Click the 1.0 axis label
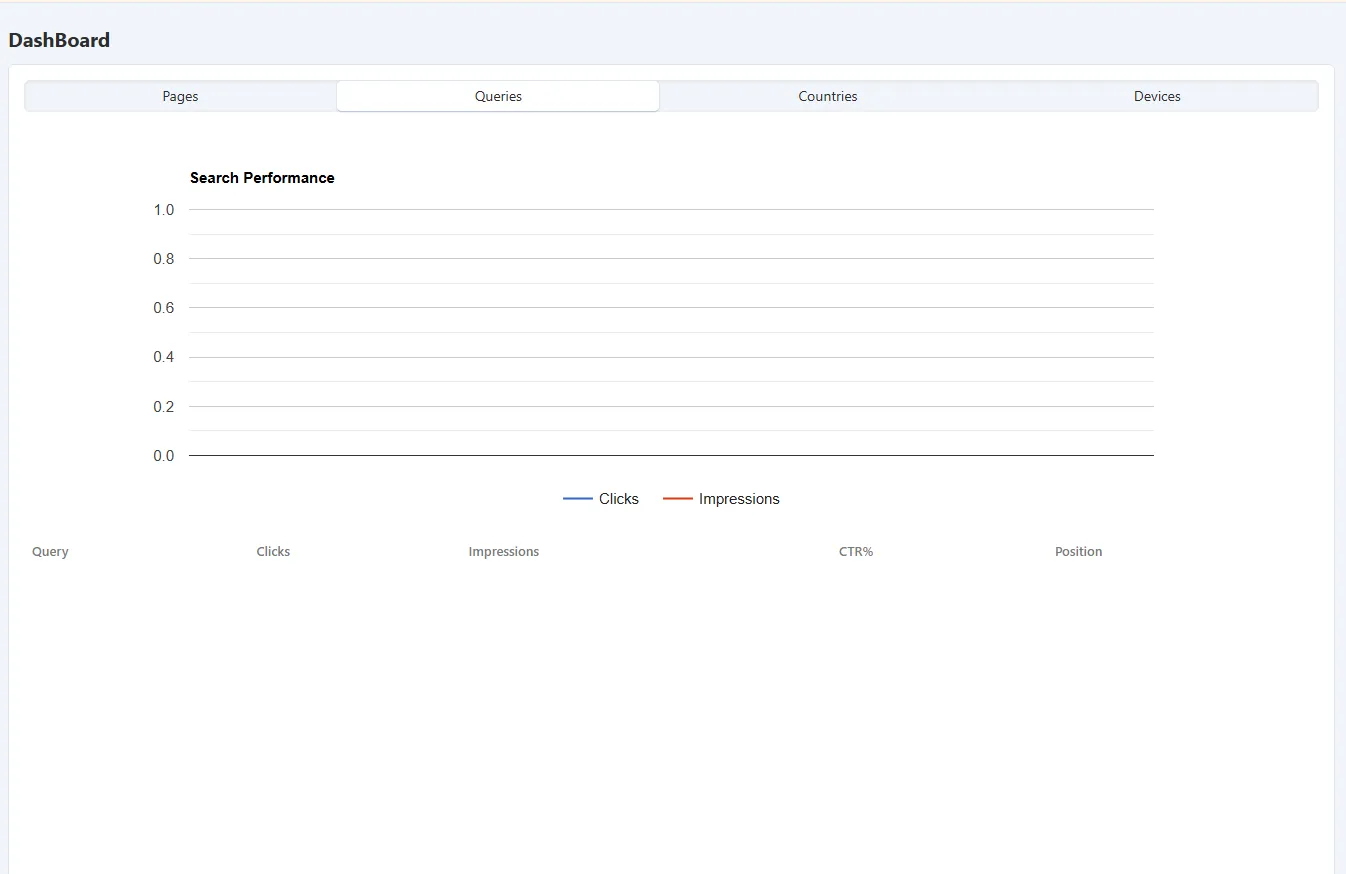Image resolution: width=1346 pixels, height=874 pixels. (164, 210)
